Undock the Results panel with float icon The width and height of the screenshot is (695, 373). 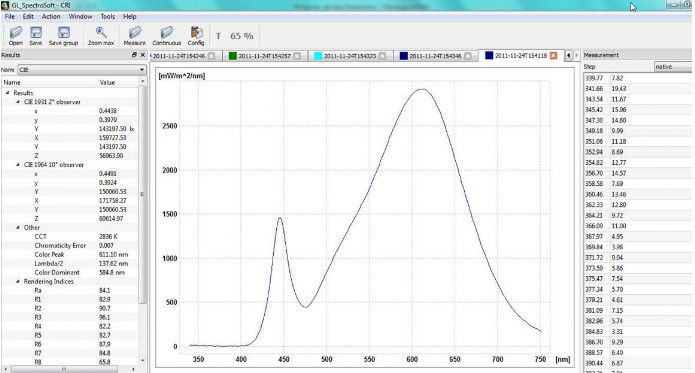pos(134,55)
